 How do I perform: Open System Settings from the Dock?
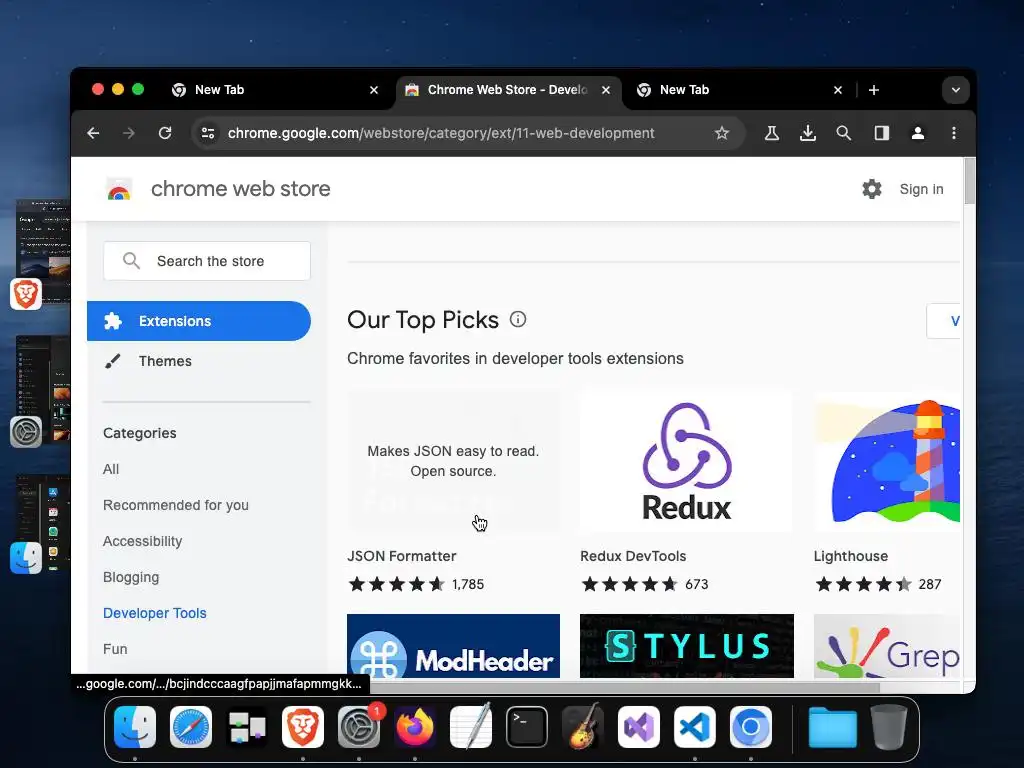click(359, 727)
